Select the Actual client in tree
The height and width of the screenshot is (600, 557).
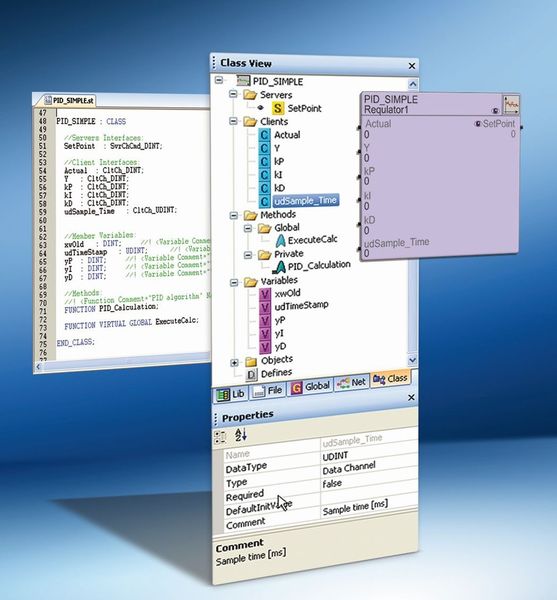[x=287, y=135]
